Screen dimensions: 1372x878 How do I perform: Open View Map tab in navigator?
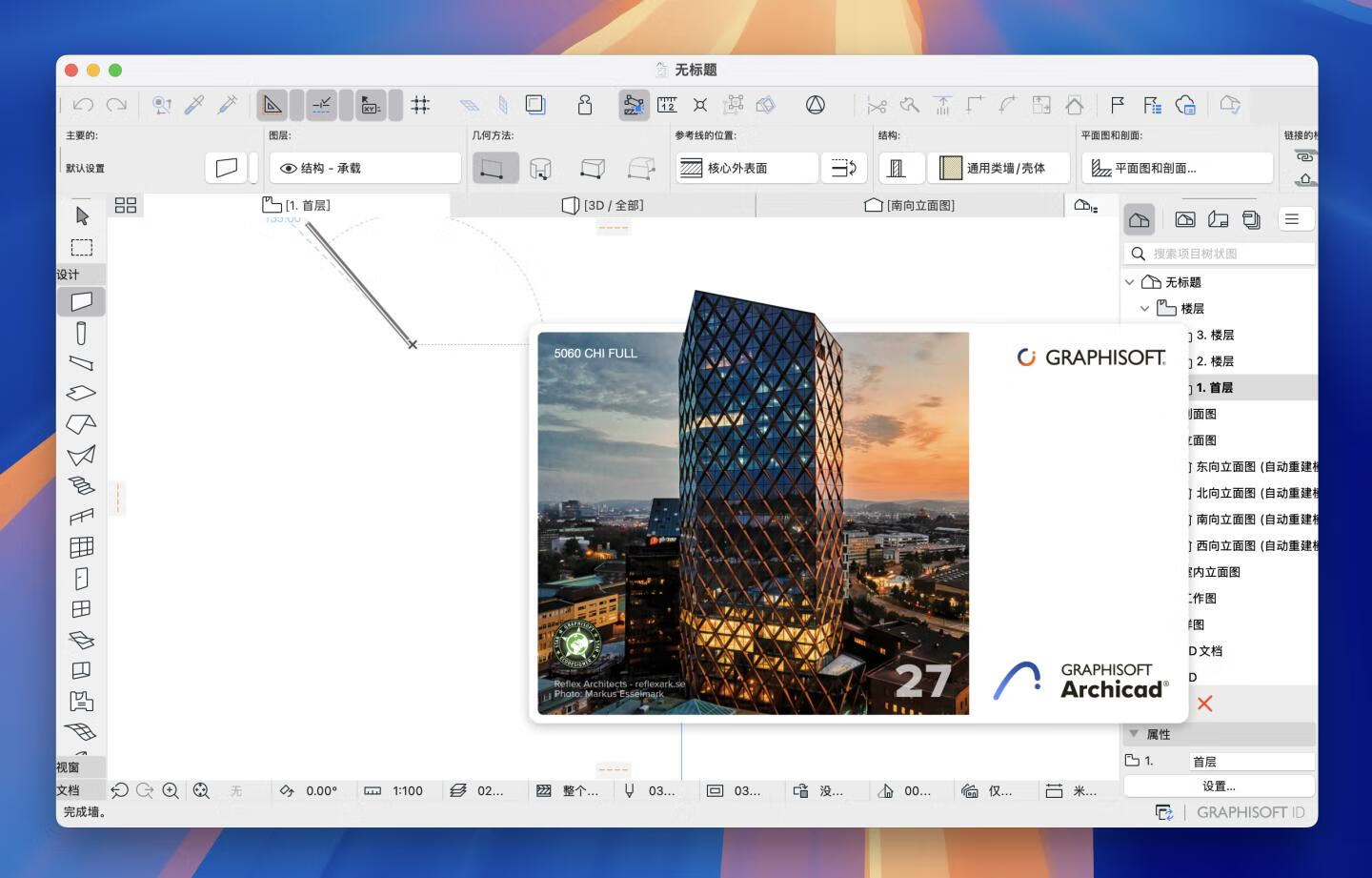[x=1185, y=219]
